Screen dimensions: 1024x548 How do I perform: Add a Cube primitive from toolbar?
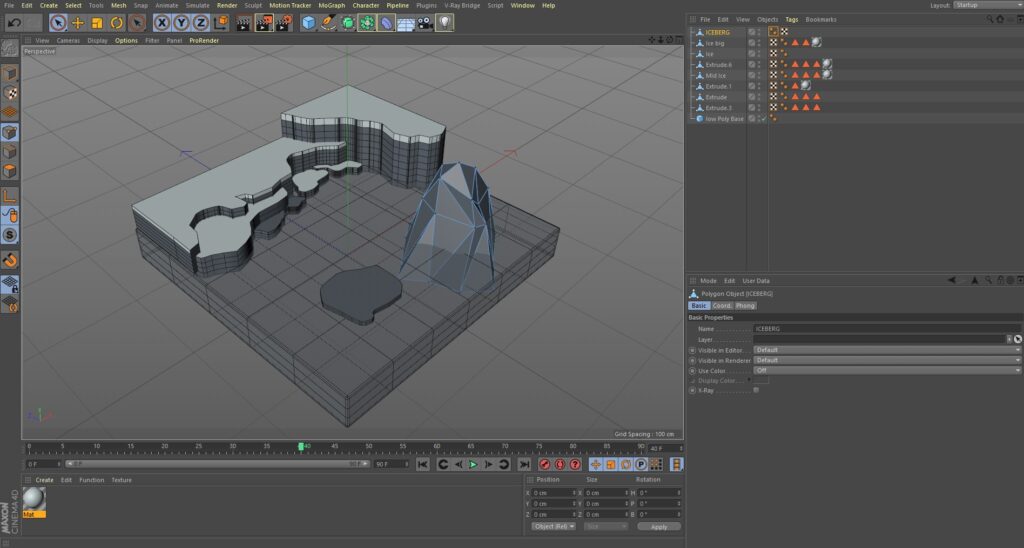pos(308,22)
